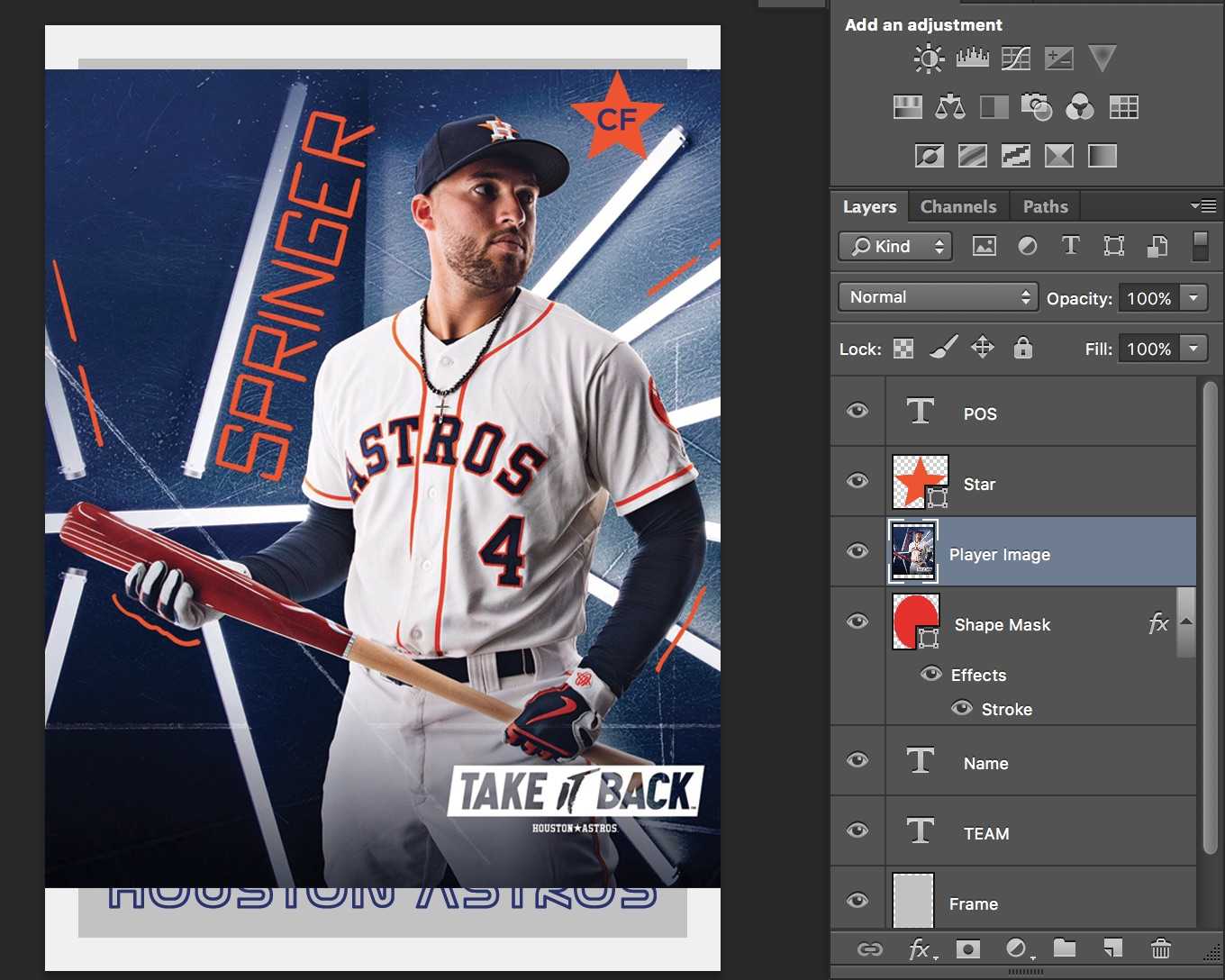Add a Black & White adjustment
The image size is (1225, 980).
[994, 107]
